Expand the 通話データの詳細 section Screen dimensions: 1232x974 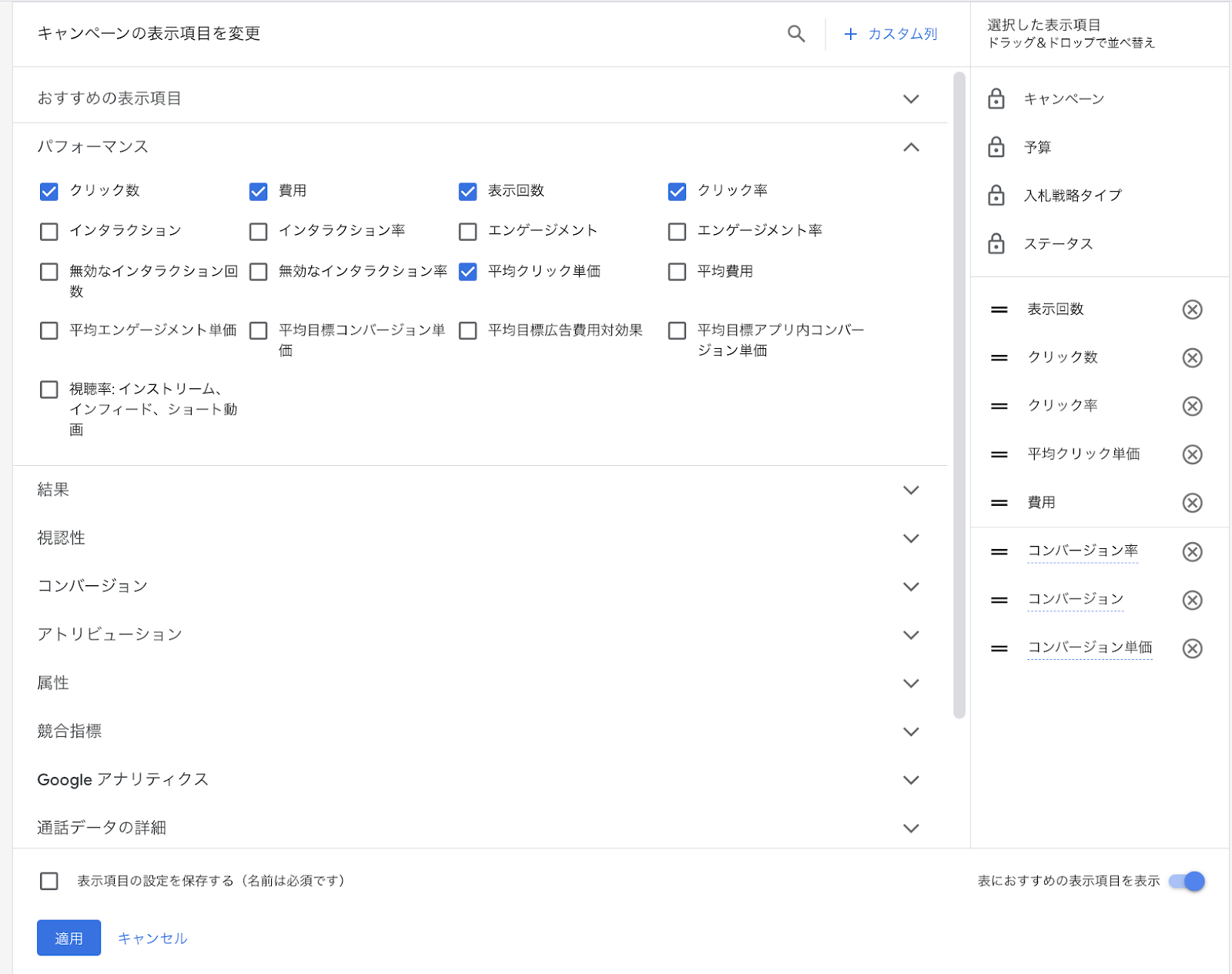(x=911, y=828)
